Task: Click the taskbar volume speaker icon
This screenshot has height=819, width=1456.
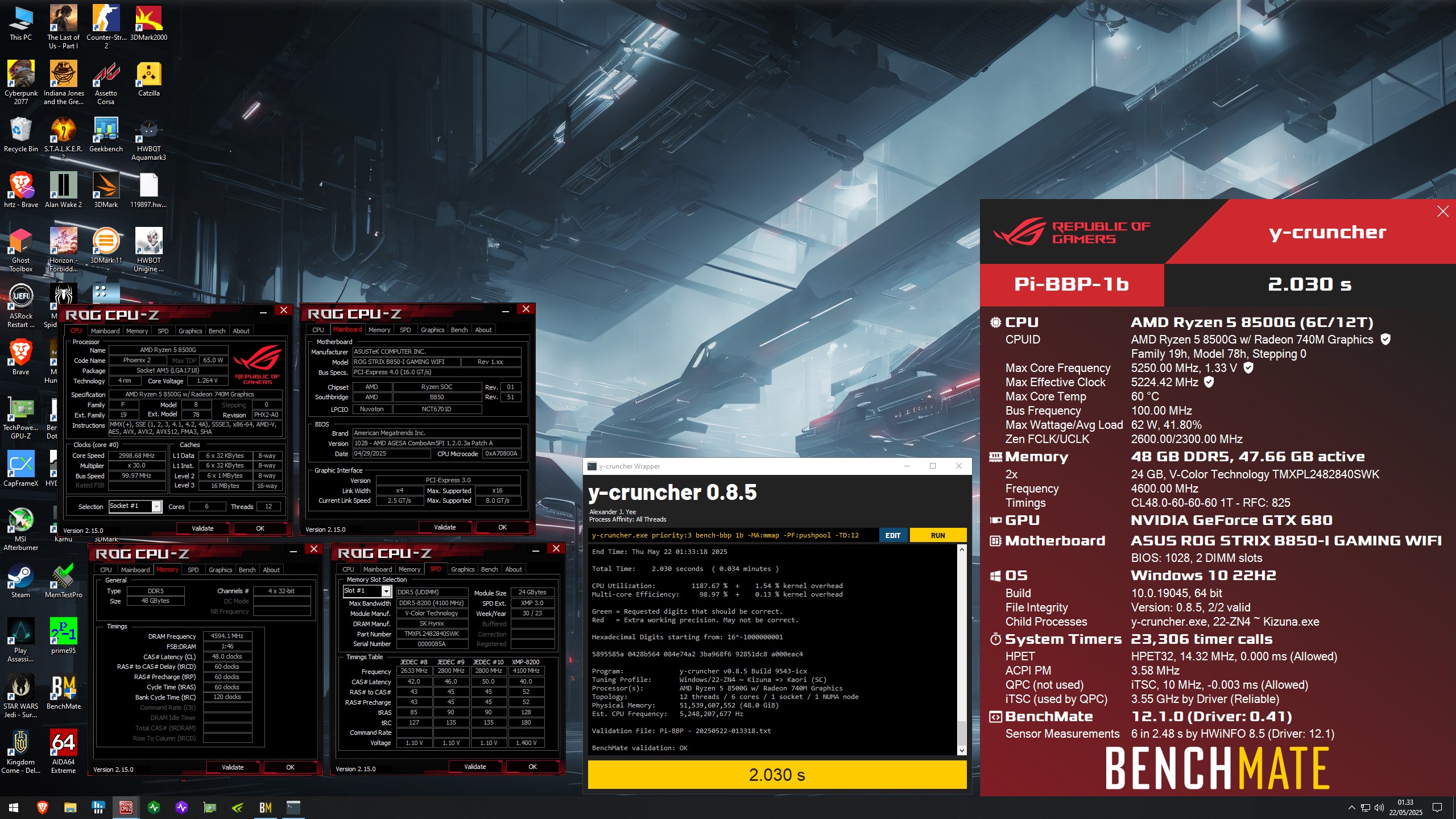Action: 1379,808
